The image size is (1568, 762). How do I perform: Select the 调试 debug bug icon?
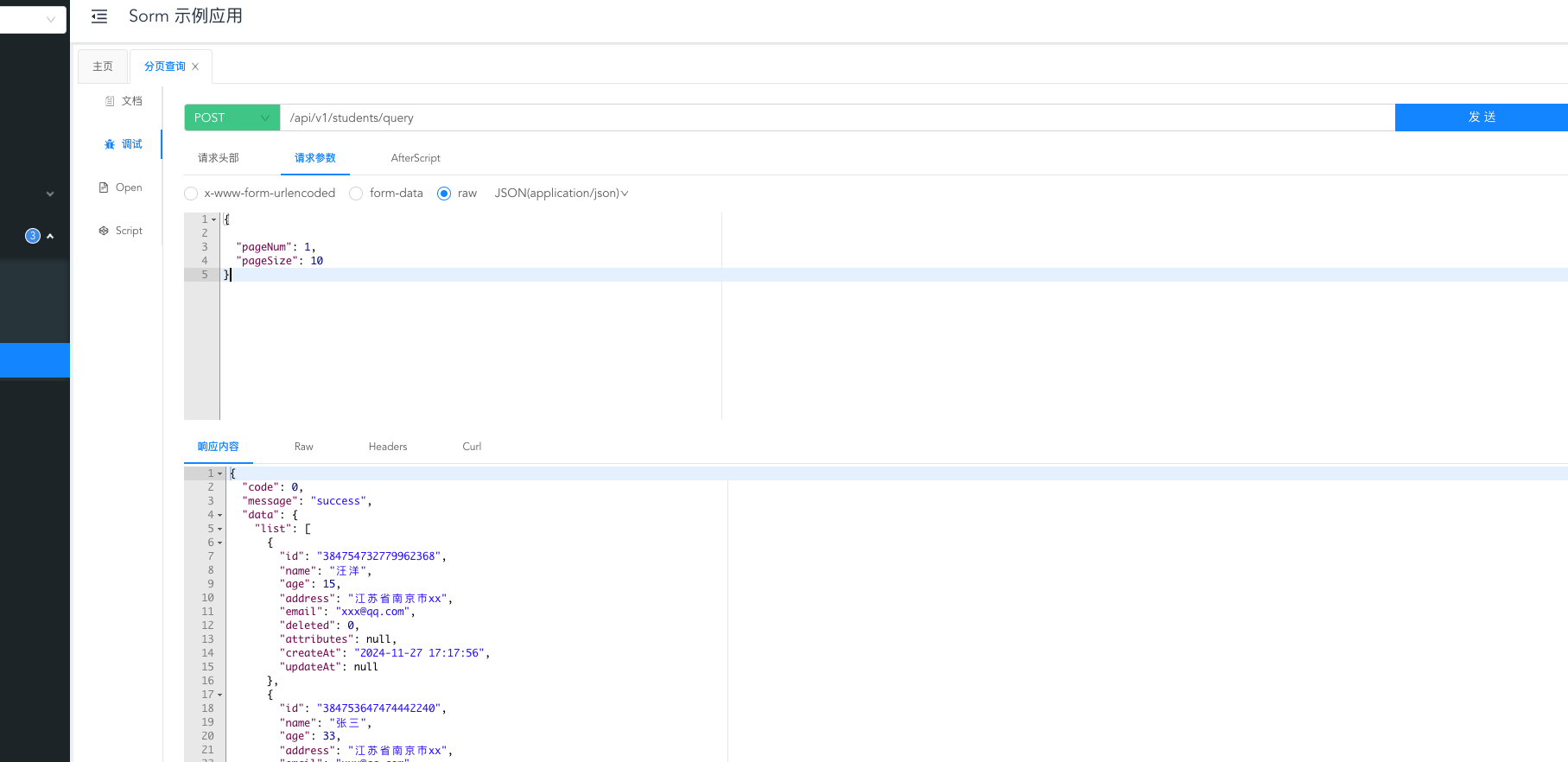[x=110, y=144]
